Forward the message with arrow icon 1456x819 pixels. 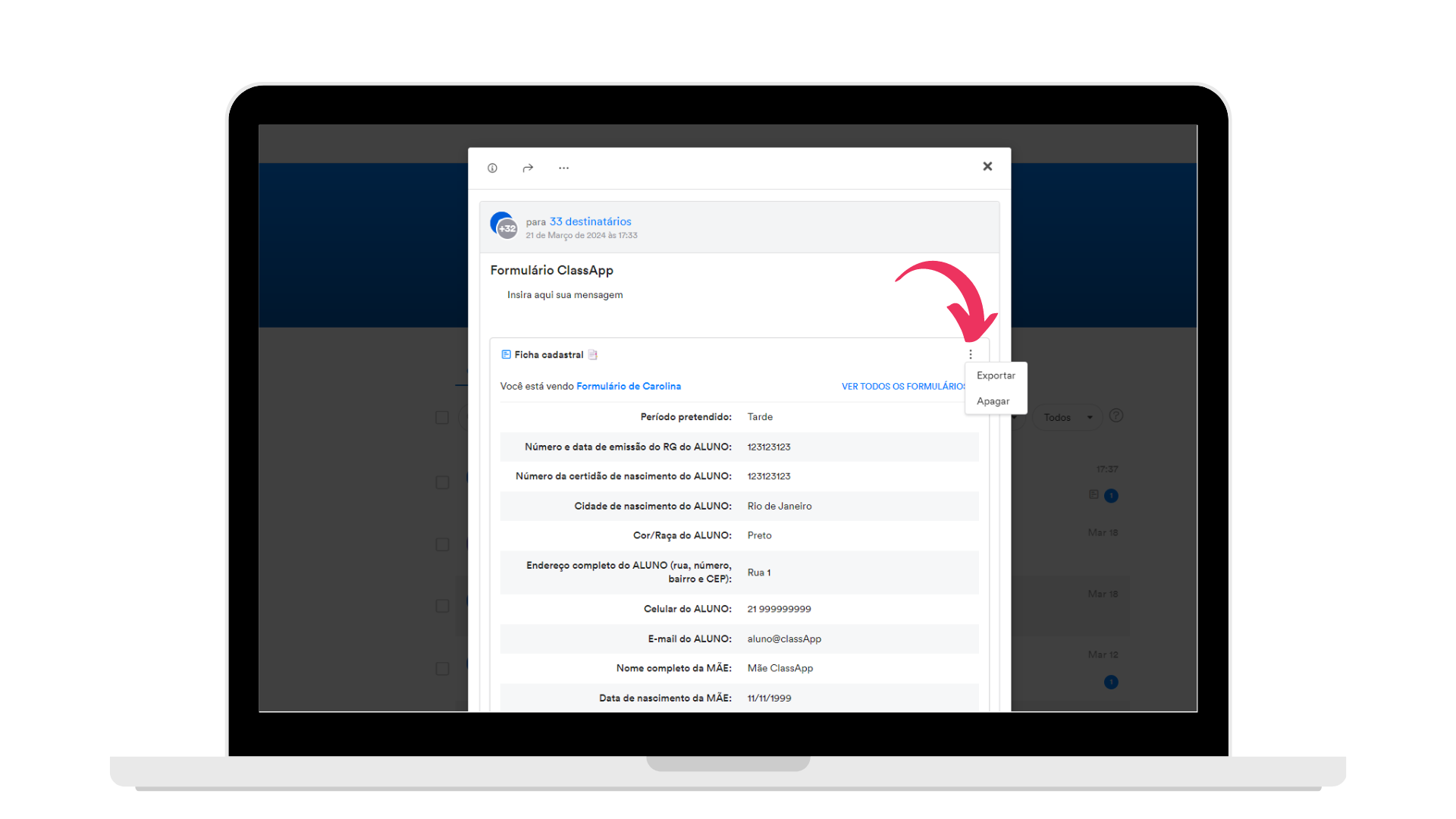pos(528,168)
